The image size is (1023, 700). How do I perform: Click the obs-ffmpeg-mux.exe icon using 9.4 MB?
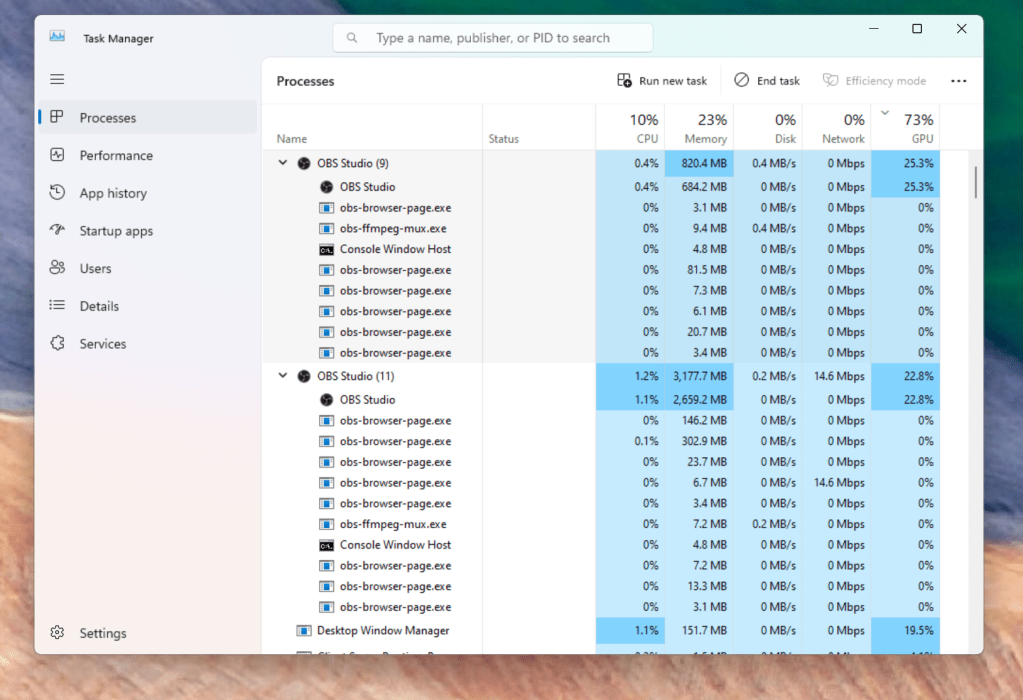tap(327, 228)
